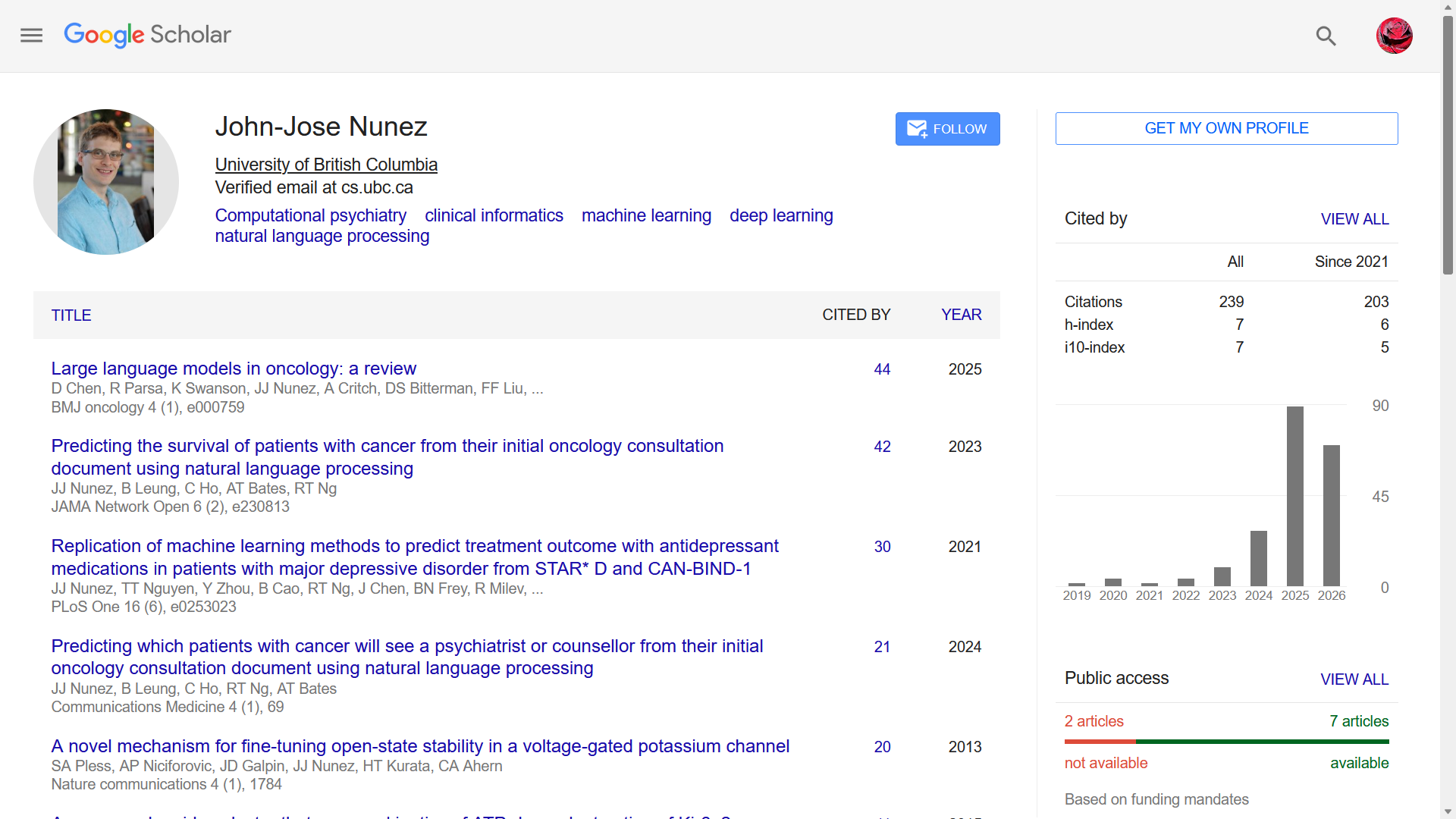Open the account avatar with rose picture

click(x=1394, y=36)
